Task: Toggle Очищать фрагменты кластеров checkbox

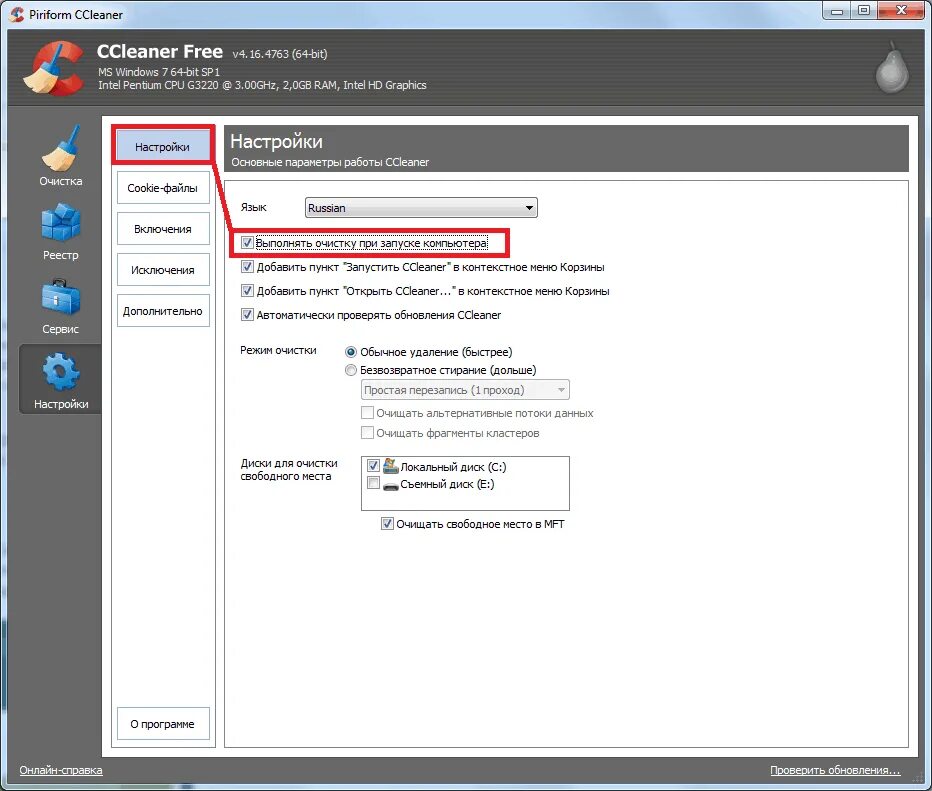Action: (367, 433)
